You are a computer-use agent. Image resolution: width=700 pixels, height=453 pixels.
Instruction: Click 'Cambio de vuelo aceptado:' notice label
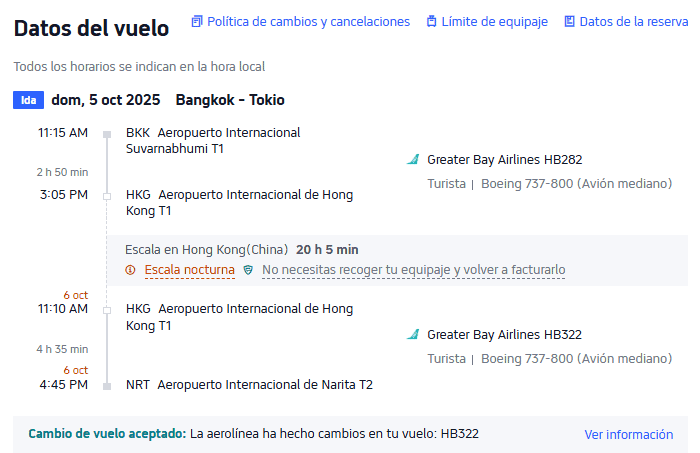[x=107, y=434]
